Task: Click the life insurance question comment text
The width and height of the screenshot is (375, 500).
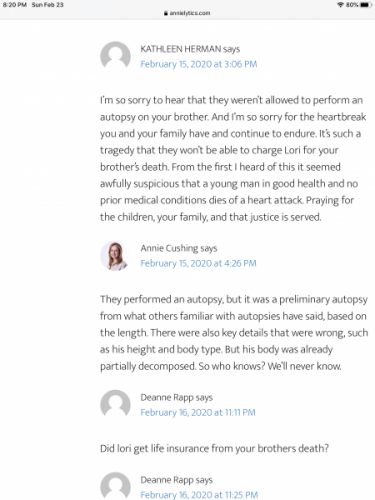Action: (x=214, y=448)
